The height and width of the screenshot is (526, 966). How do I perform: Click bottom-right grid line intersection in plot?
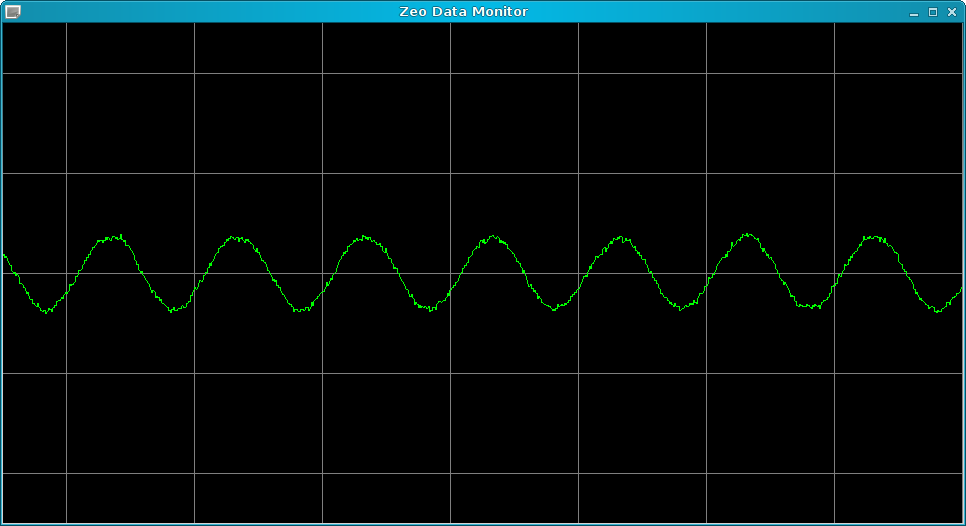coord(834,473)
